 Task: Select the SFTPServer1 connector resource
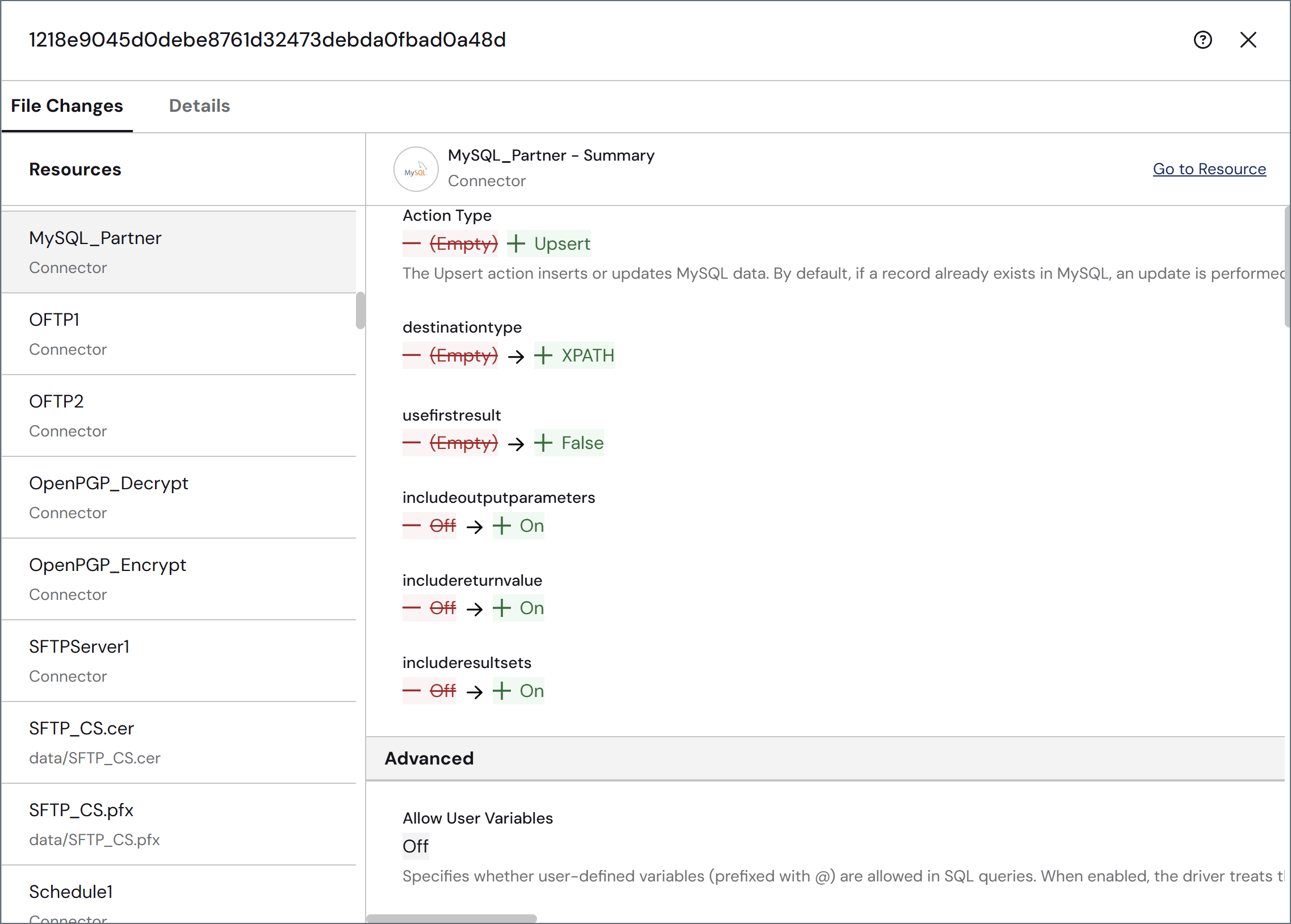pyautogui.click(x=179, y=661)
